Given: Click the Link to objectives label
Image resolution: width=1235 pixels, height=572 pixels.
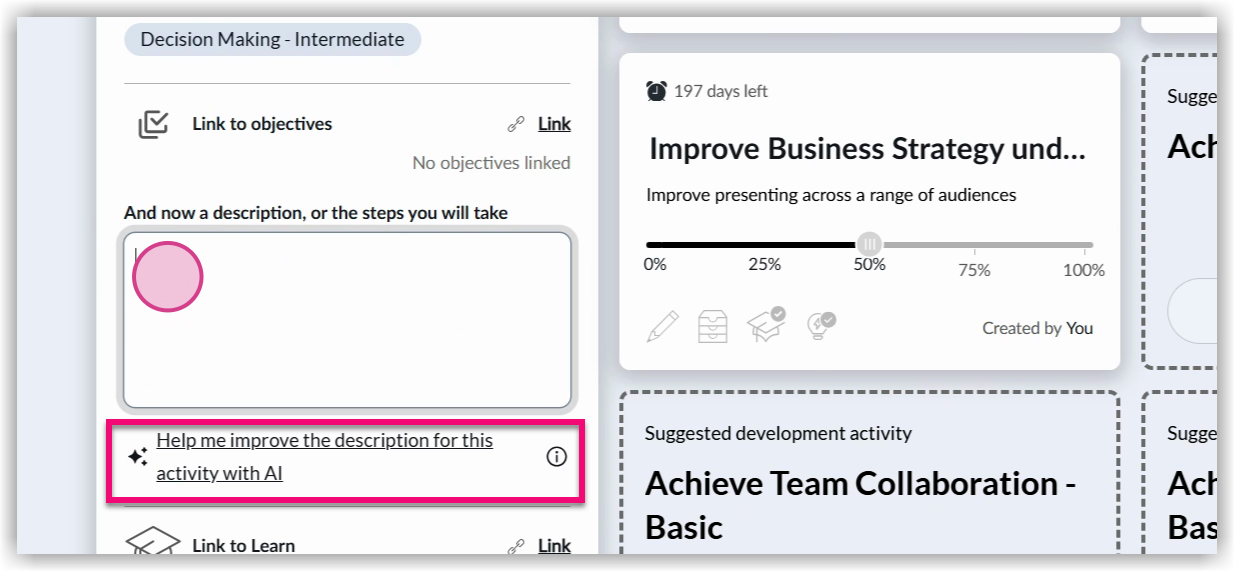Looking at the screenshot, I should point(262,124).
